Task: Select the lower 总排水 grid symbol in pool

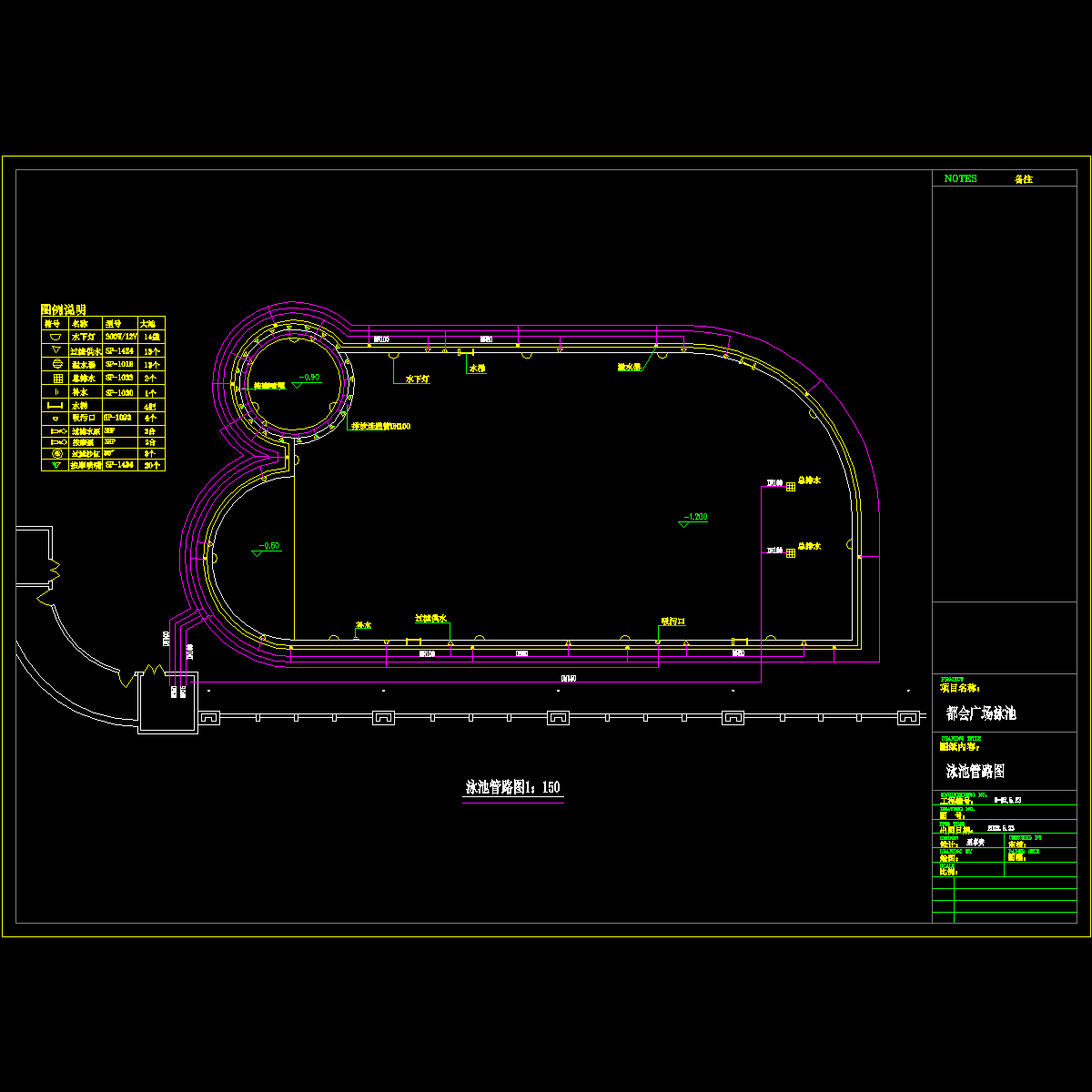Action: 791,552
